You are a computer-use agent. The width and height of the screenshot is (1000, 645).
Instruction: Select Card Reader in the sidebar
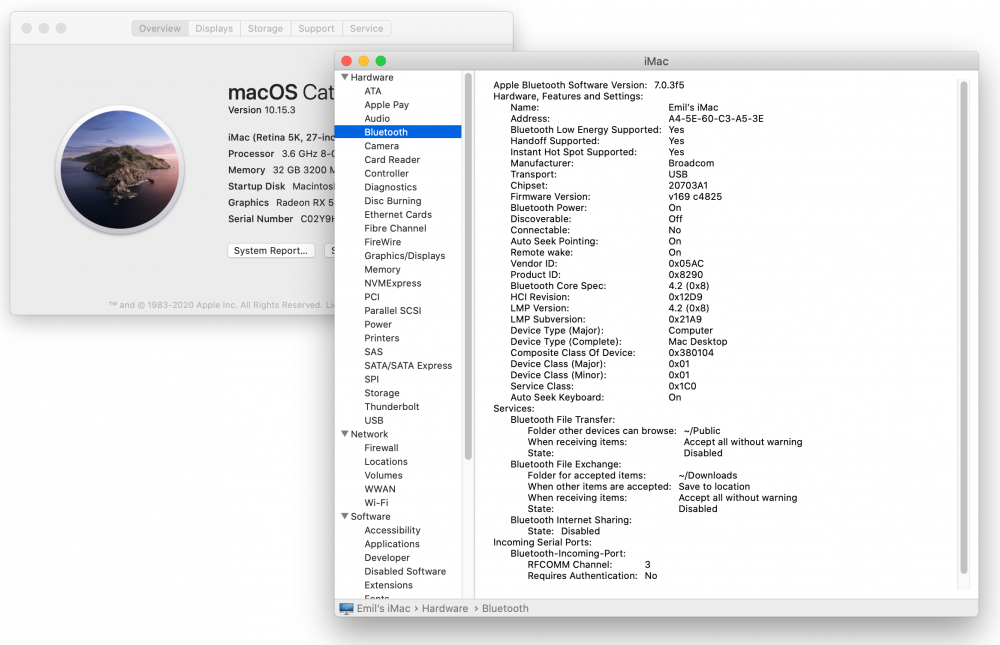pos(392,159)
